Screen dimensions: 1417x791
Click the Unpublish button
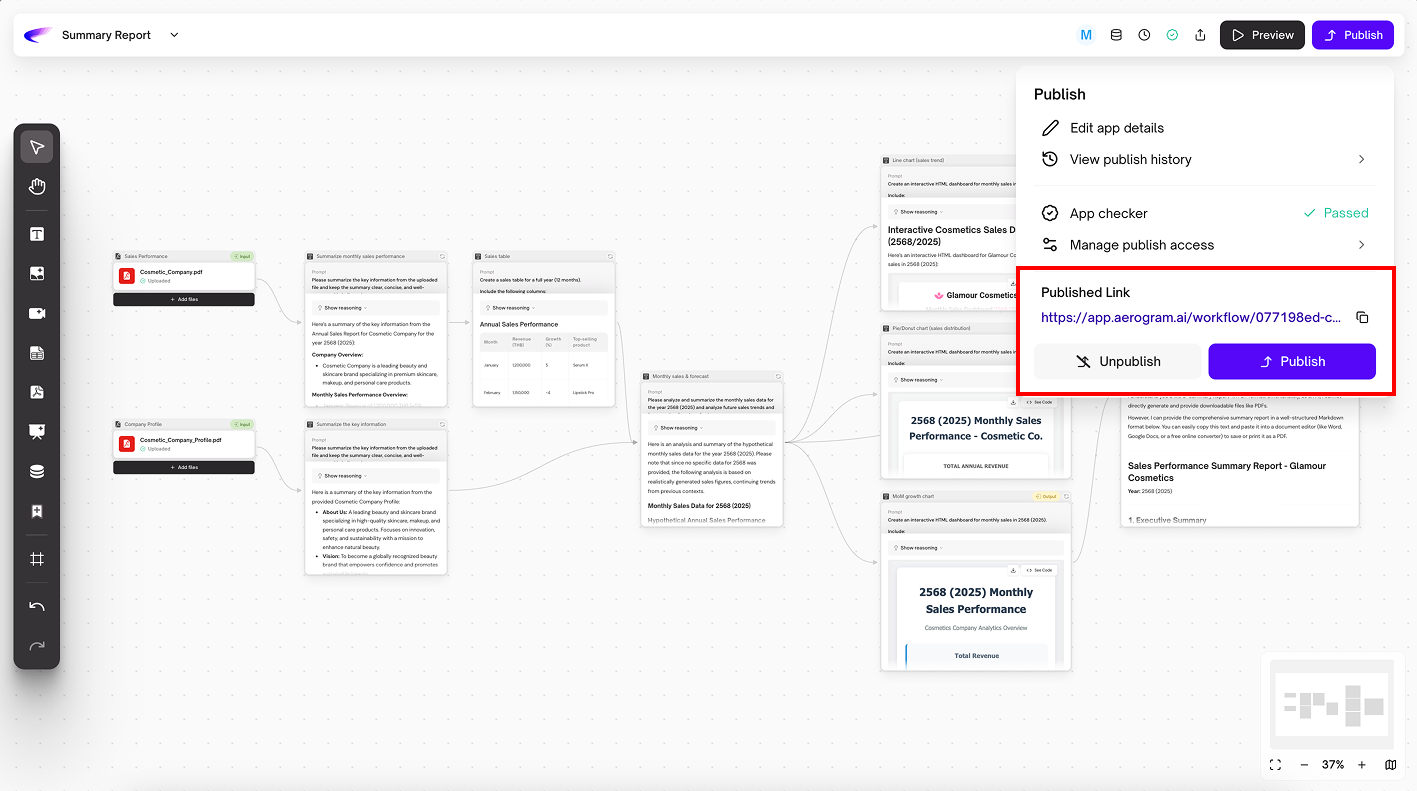(x=1117, y=362)
